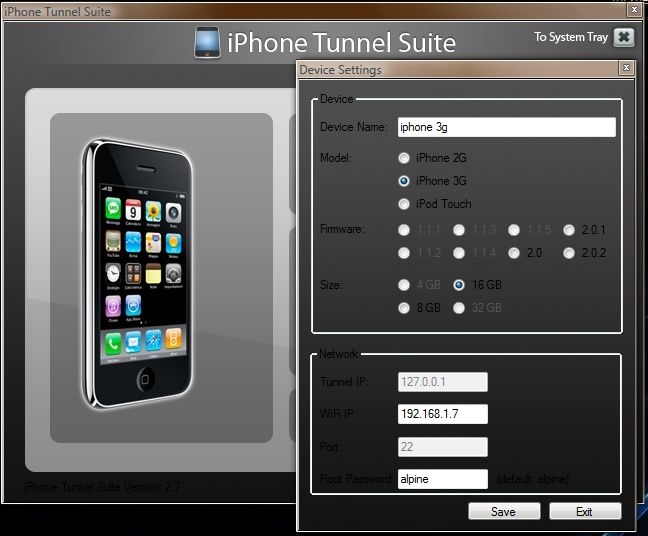Image resolution: width=648 pixels, height=536 pixels.
Task: Choose firmware 2.0.1 radio button
Action: 569,230
